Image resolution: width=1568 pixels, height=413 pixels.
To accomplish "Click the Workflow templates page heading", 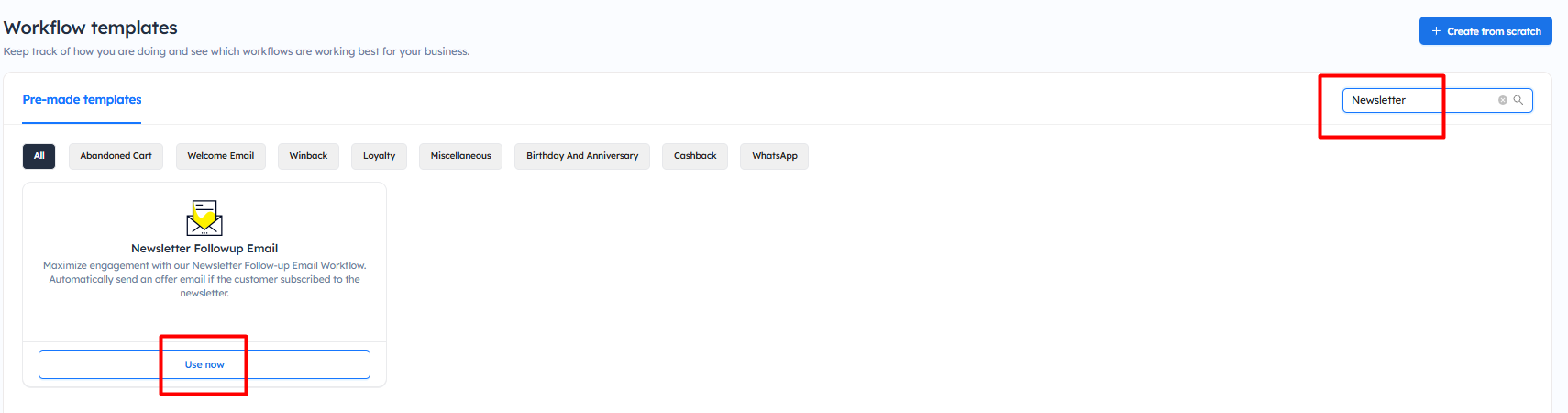I will point(91,28).
